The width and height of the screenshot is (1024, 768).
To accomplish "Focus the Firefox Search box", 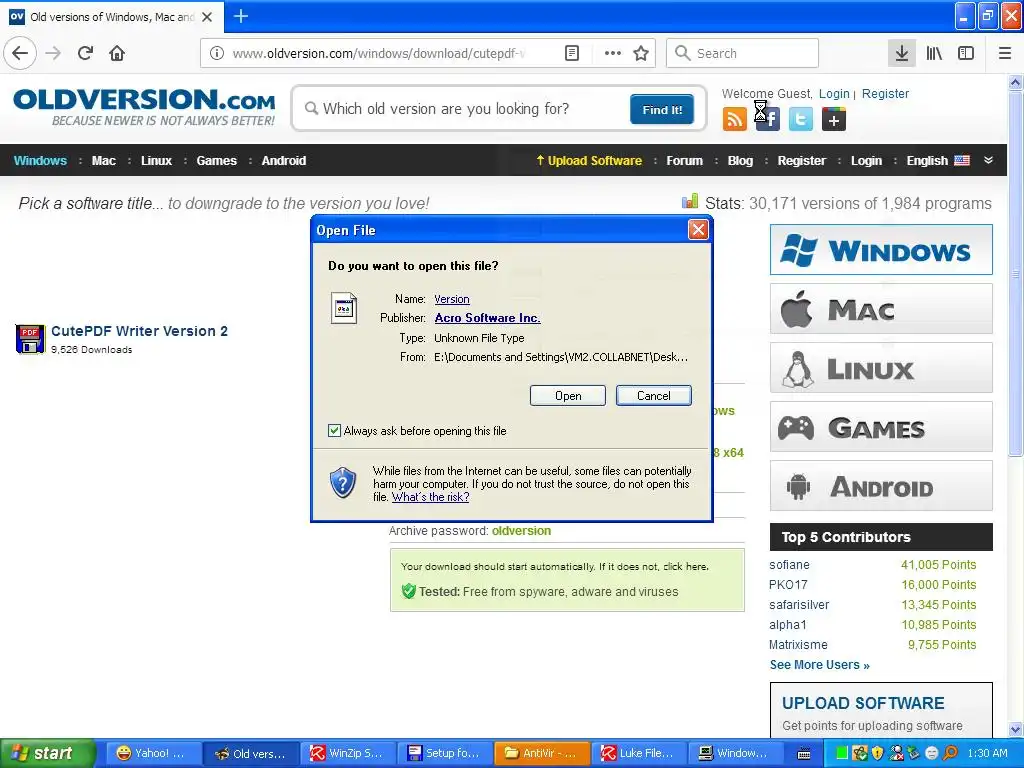I will click(x=743, y=53).
